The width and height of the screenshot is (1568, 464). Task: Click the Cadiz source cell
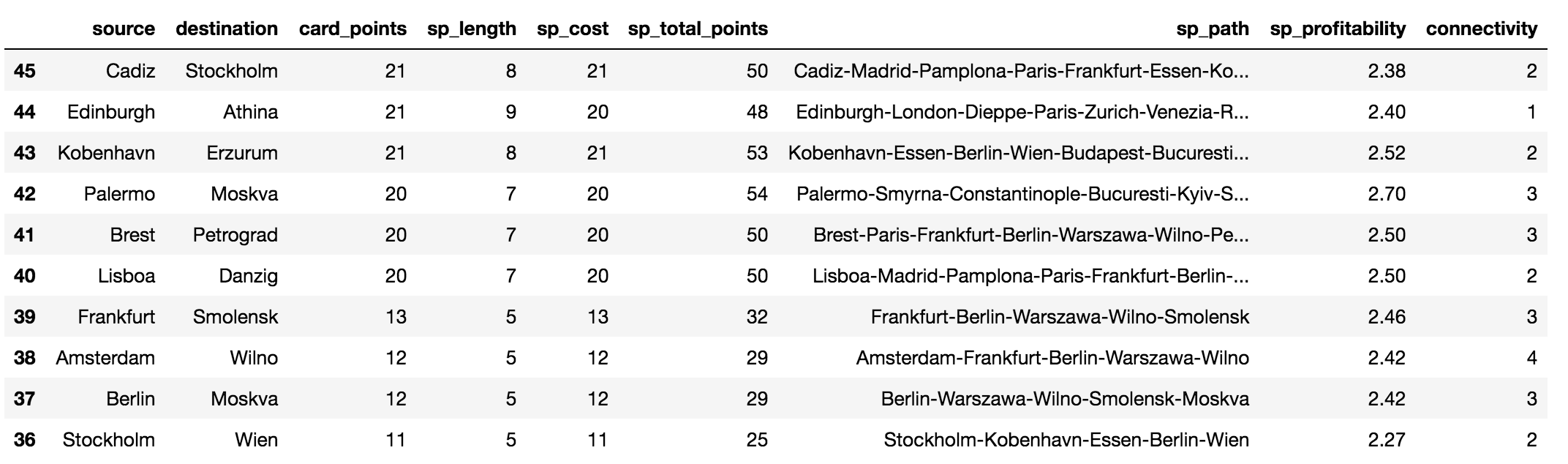pos(130,71)
